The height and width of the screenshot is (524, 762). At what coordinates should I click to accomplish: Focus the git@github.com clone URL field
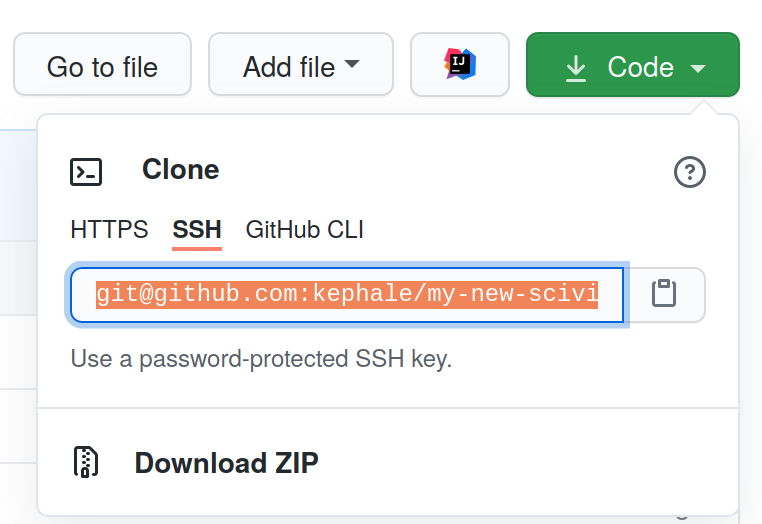click(347, 295)
